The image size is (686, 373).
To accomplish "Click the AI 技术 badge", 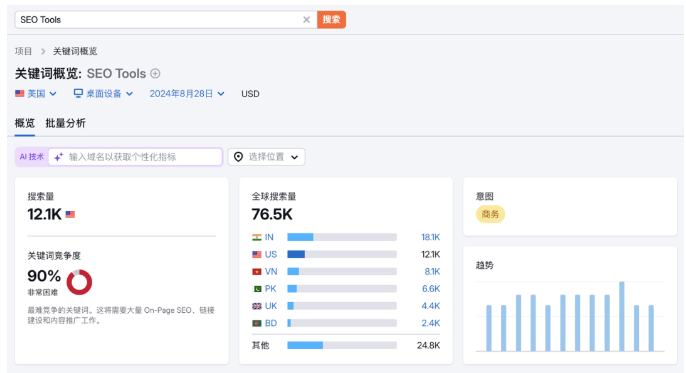I will 32,157.
